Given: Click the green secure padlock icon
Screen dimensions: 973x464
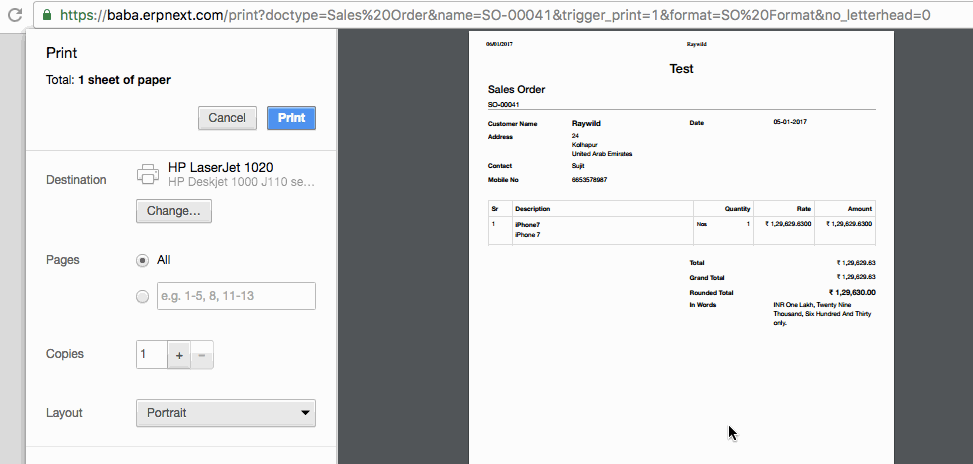Looking at the screenshot, I should pyautogui.click(x=47, y=14).
